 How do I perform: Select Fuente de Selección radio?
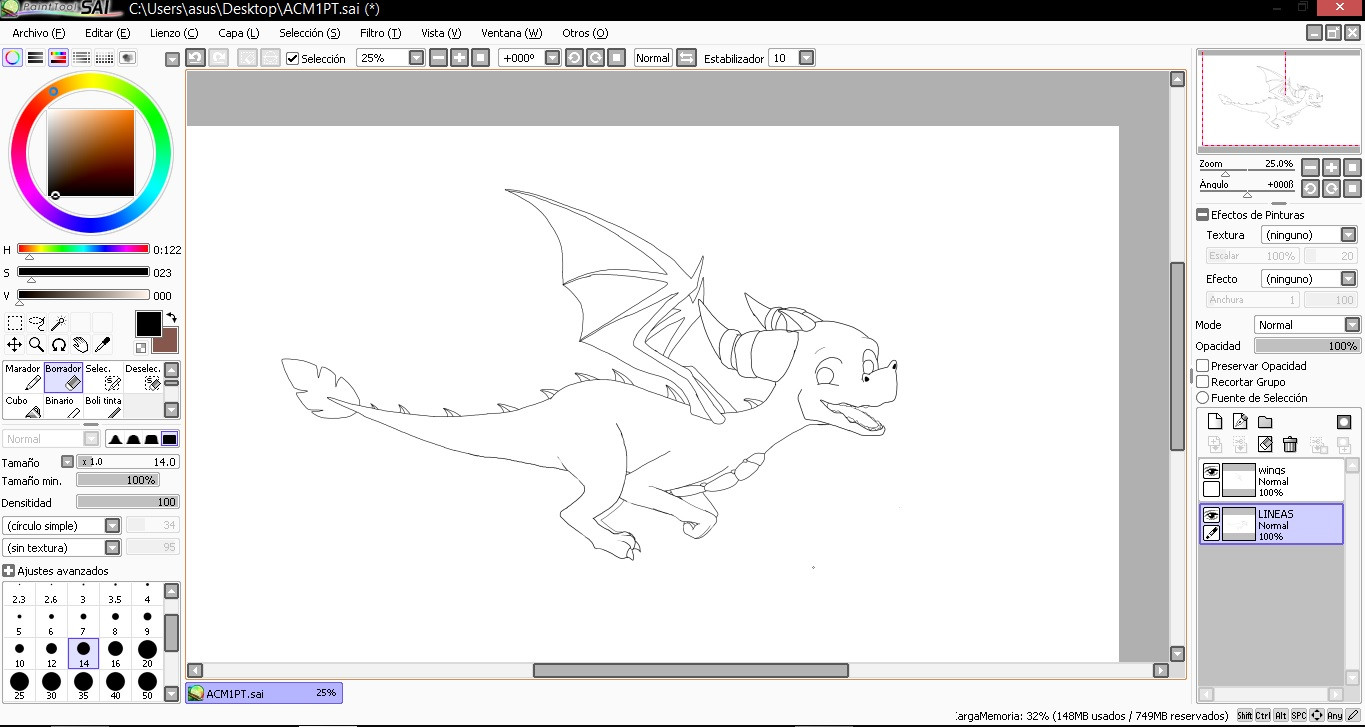pyautogui.click(x=1203, y=398)
